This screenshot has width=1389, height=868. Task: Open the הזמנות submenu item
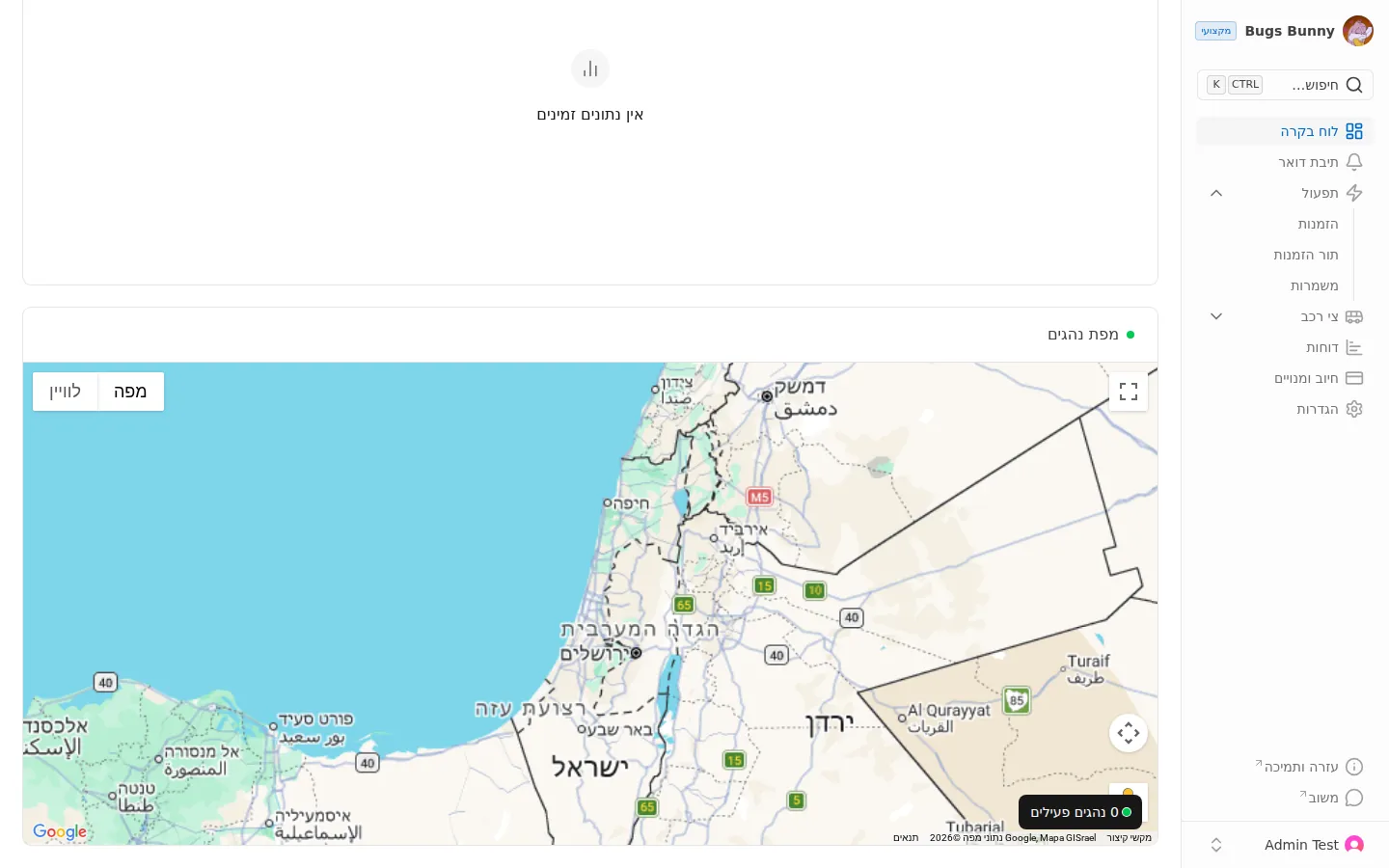click(1318, 224)
